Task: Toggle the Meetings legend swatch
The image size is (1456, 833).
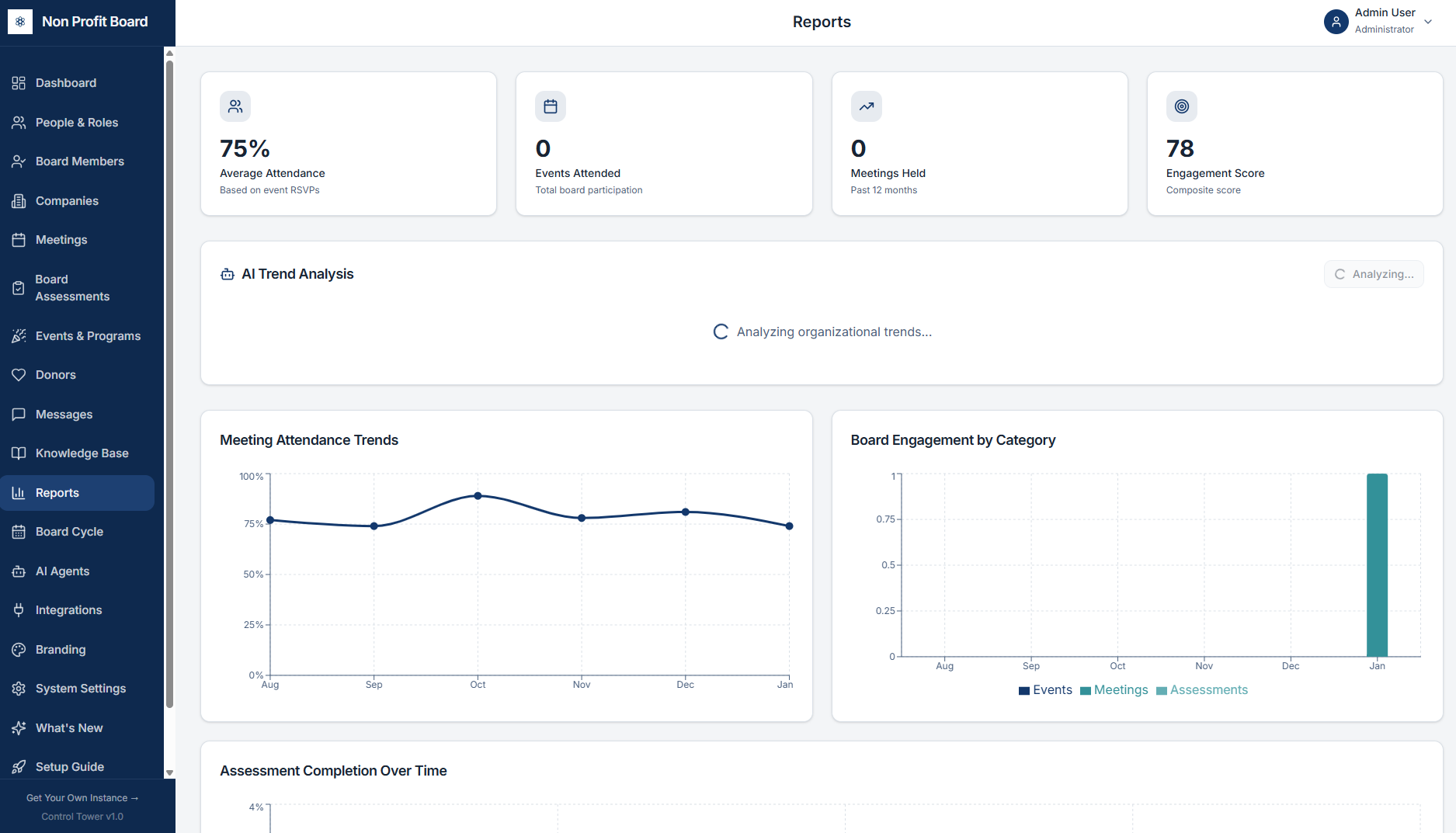Action: click(1086, 691)
